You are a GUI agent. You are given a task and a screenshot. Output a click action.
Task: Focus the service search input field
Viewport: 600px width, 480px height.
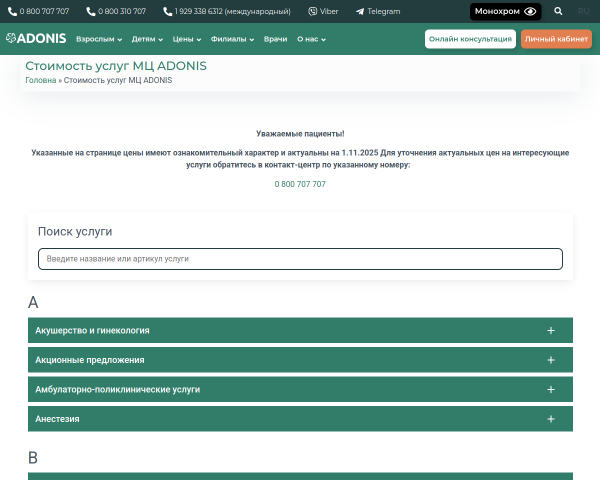[300, 259]
